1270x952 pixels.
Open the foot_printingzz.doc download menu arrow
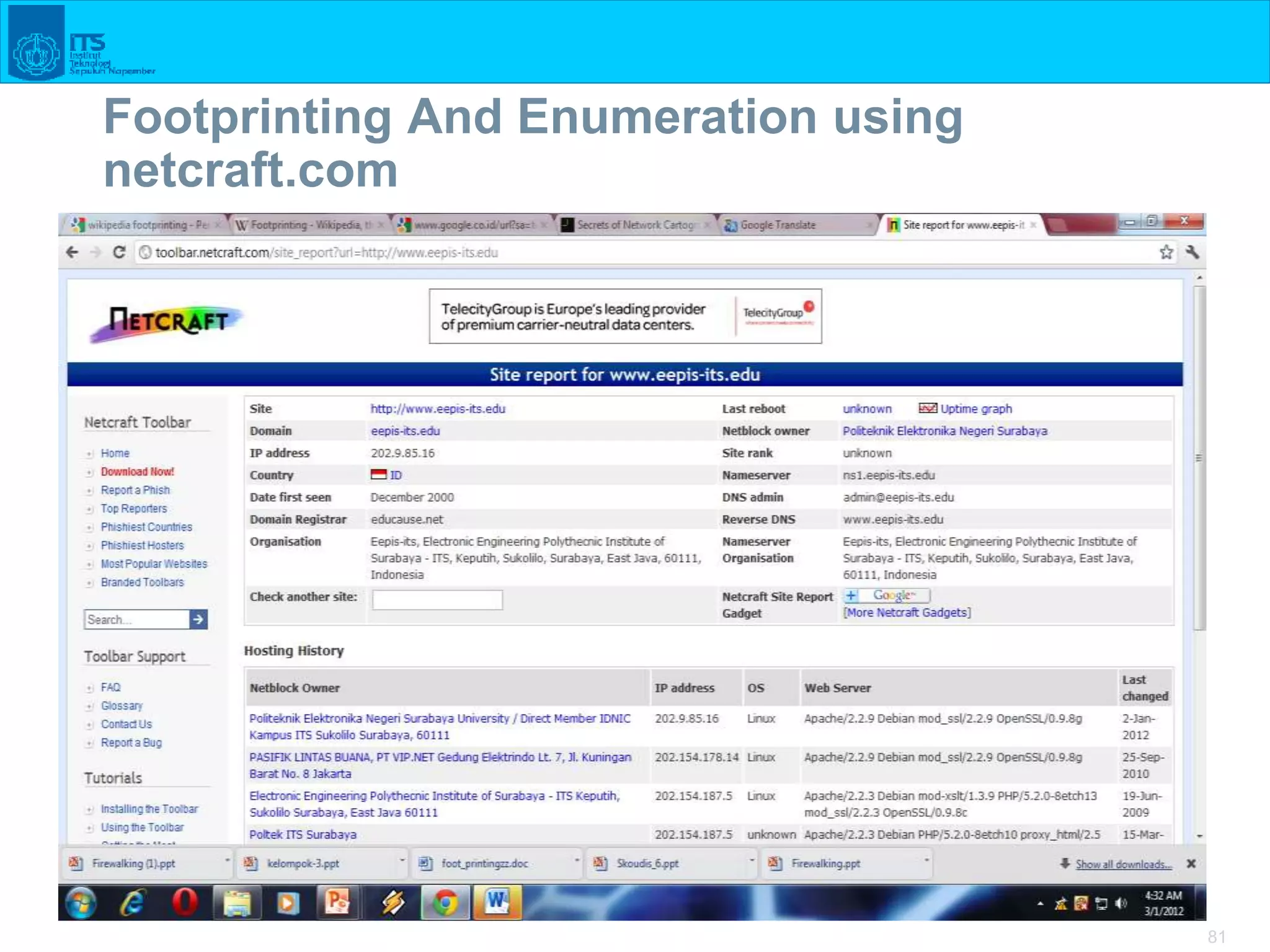(x=577, y=860)
